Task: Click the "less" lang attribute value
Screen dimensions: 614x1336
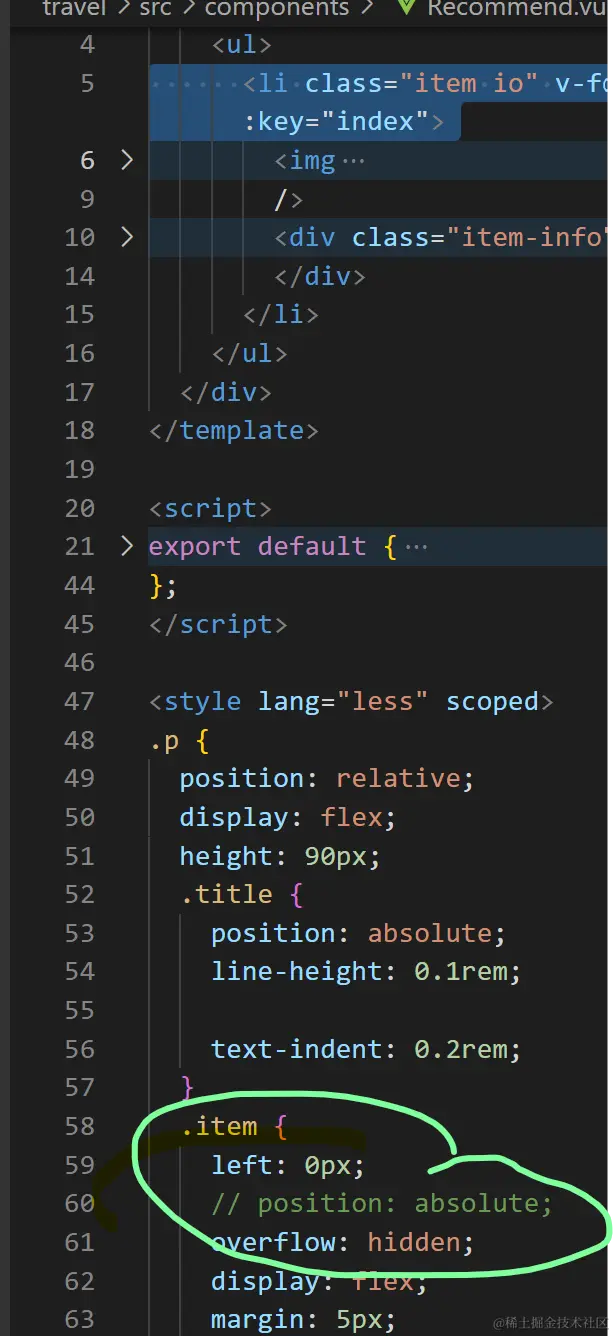Action: click(384, 702)
